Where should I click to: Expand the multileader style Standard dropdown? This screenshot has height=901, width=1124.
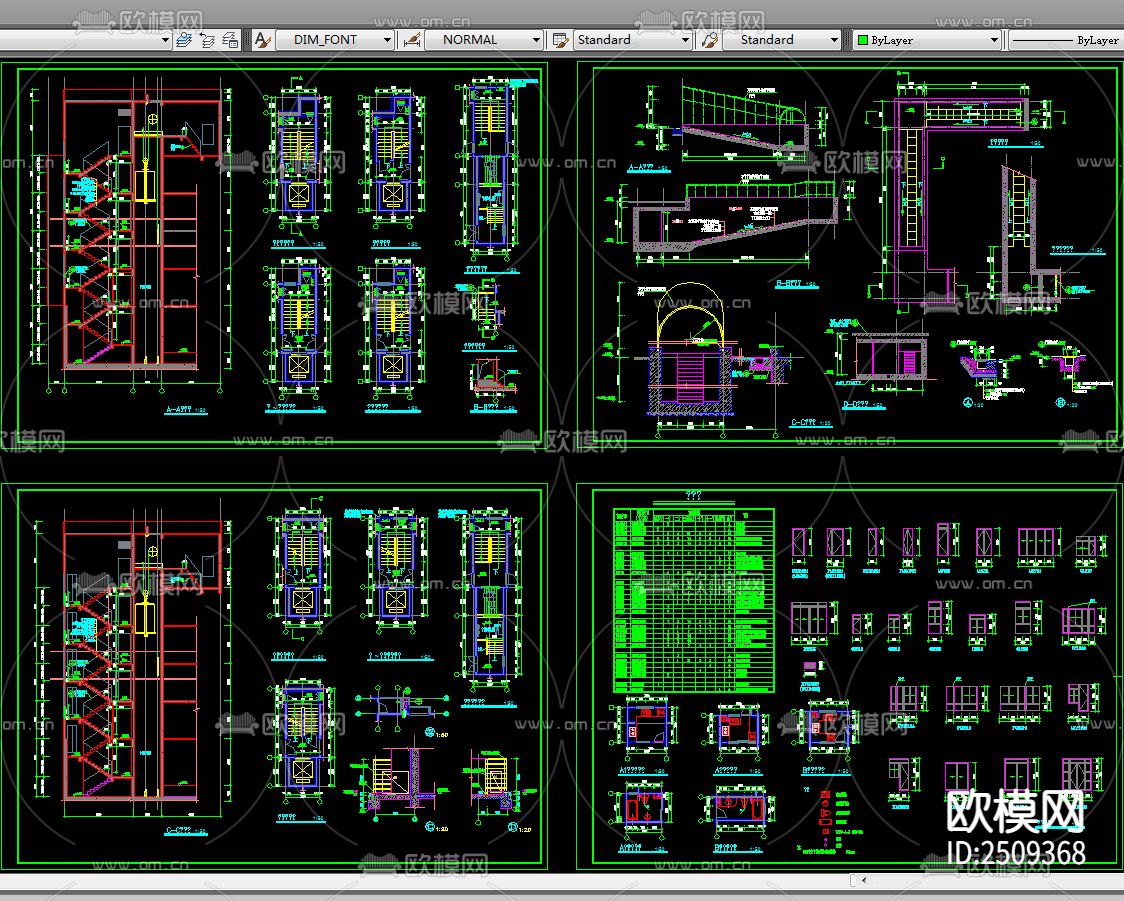834,40
